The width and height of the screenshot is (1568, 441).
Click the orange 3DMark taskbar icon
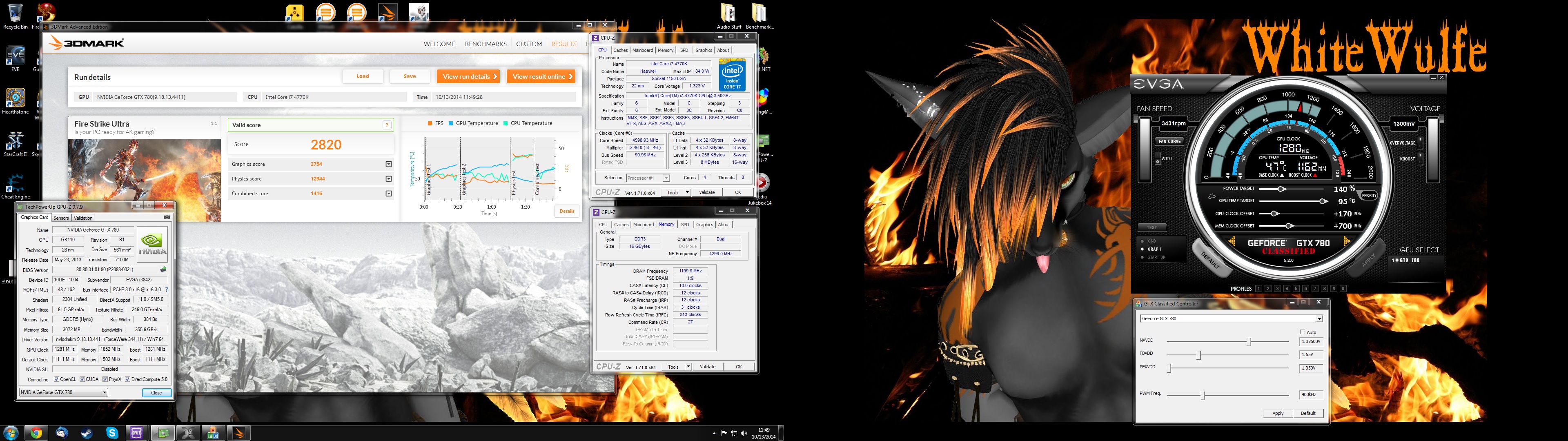point(238,433)
